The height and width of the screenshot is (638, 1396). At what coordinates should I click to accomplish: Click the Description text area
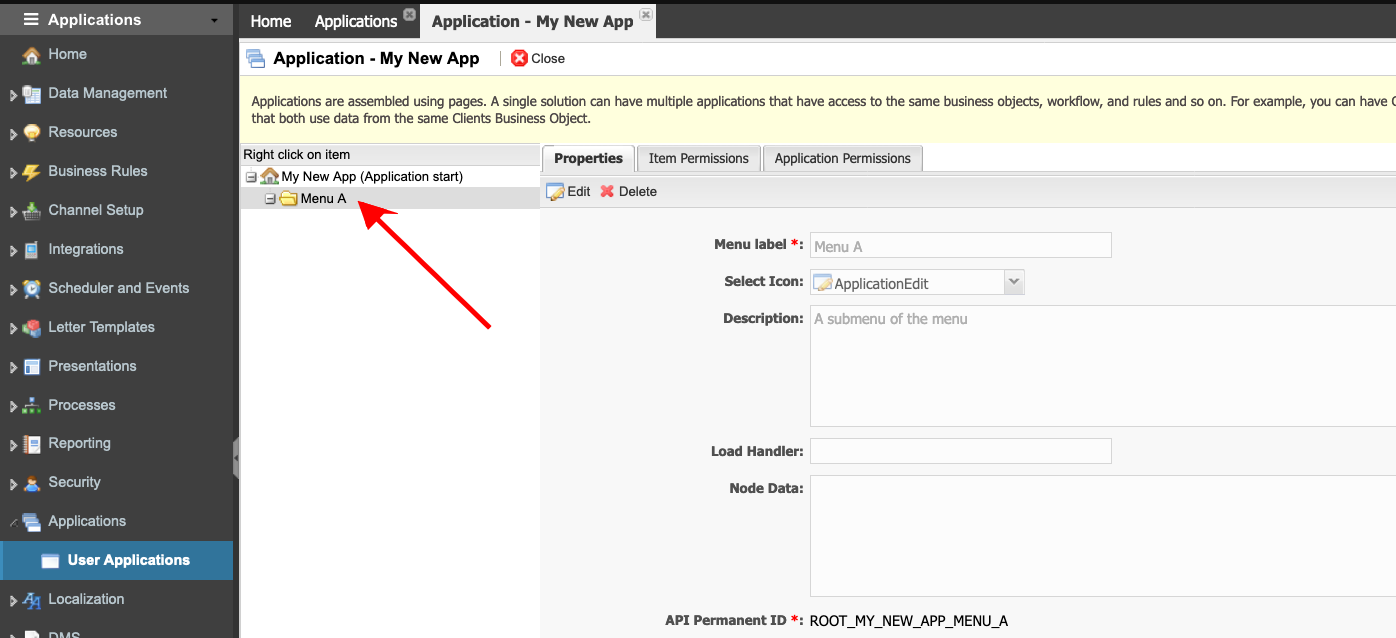[1103, 366]
